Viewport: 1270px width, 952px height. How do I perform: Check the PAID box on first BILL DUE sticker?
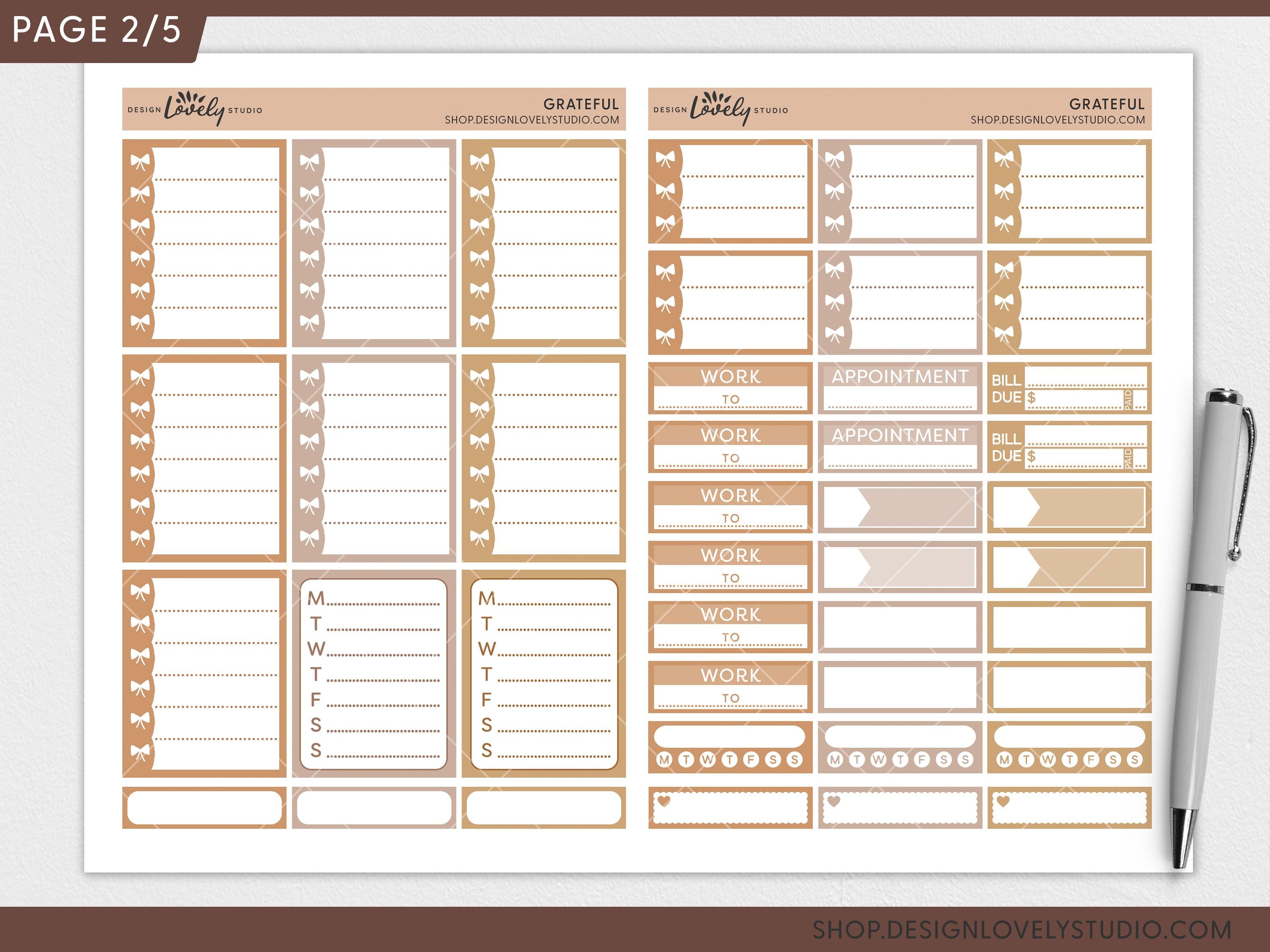tap(1140, 399)
